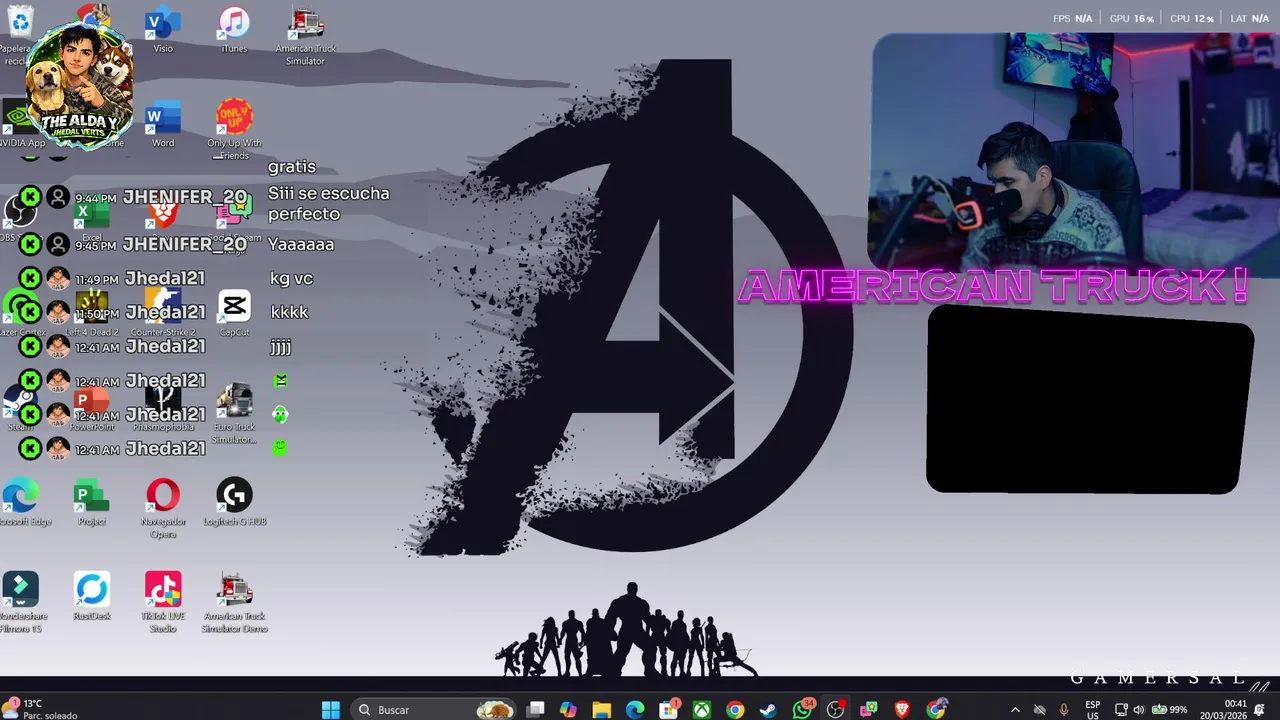The image size is (1280, 720).
Task: Open the CapCut desktop shortcut
Action: 234,313
